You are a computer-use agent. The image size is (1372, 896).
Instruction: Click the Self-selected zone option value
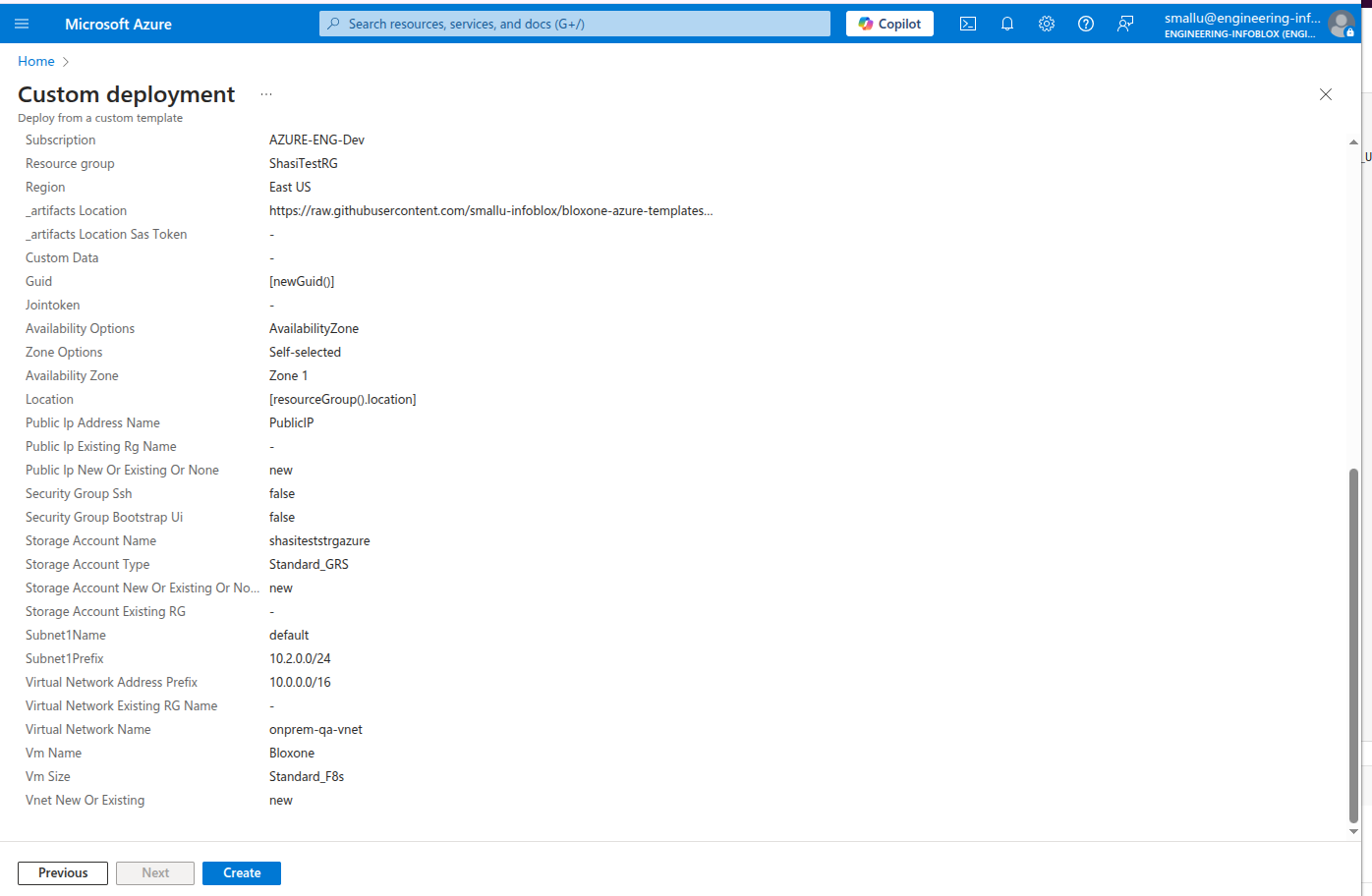[305, 352]
